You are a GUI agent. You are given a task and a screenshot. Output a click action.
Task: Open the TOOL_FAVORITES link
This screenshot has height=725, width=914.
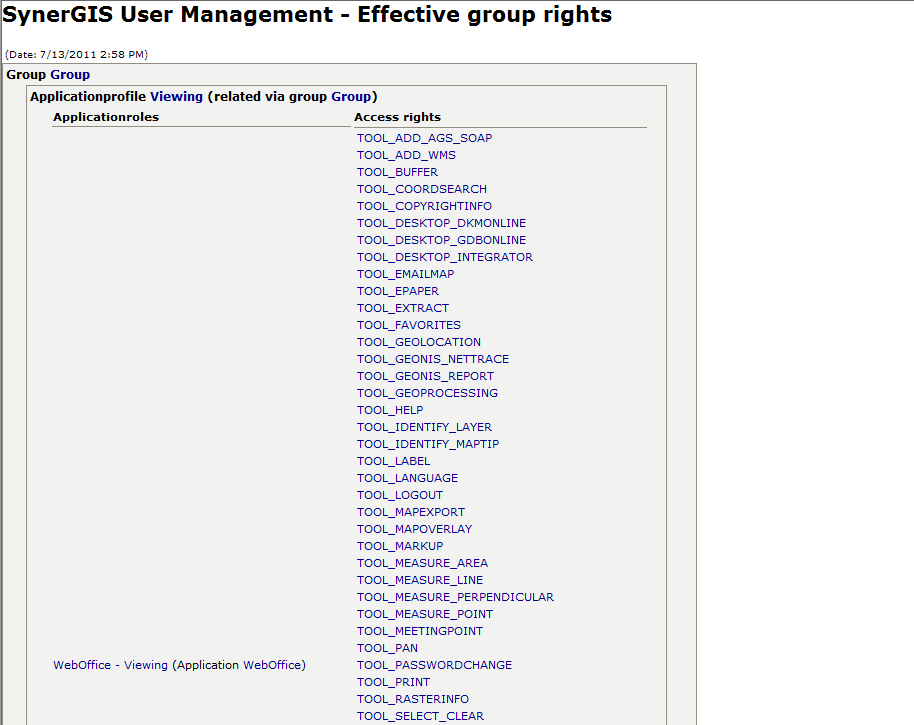coord(408,324)
